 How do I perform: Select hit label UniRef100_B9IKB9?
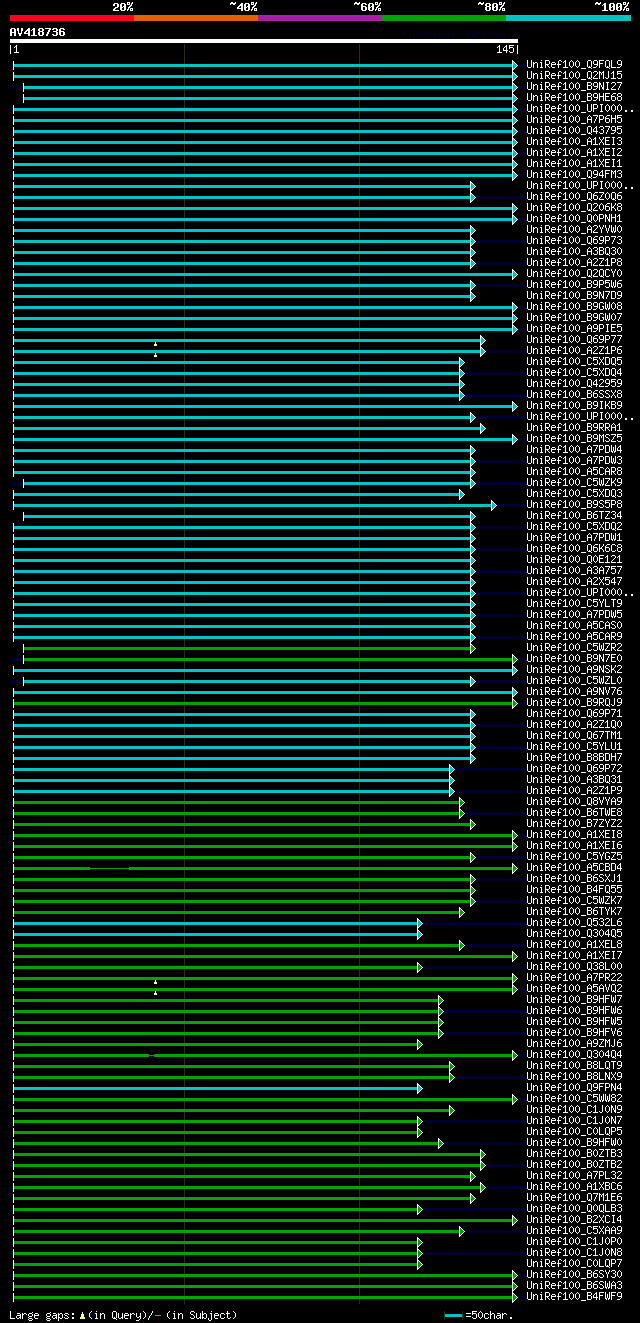point(574,405)
